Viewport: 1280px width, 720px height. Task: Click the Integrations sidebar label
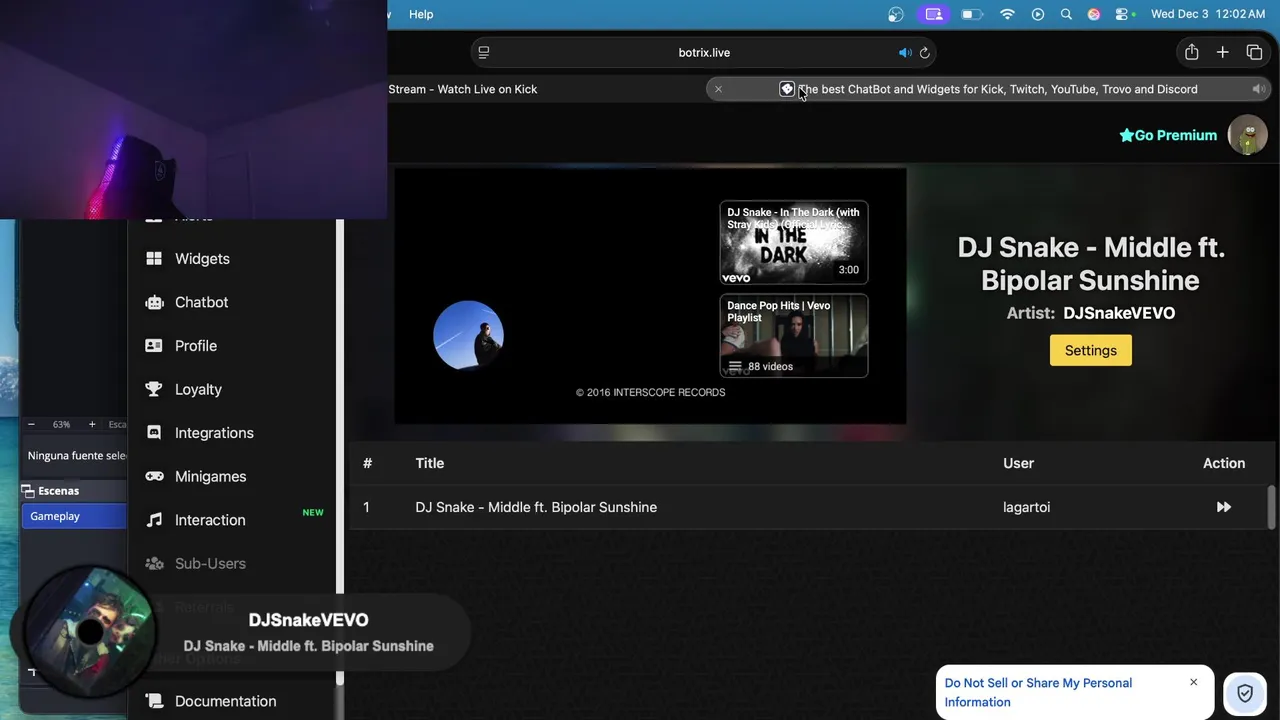[x=214, y=433]
